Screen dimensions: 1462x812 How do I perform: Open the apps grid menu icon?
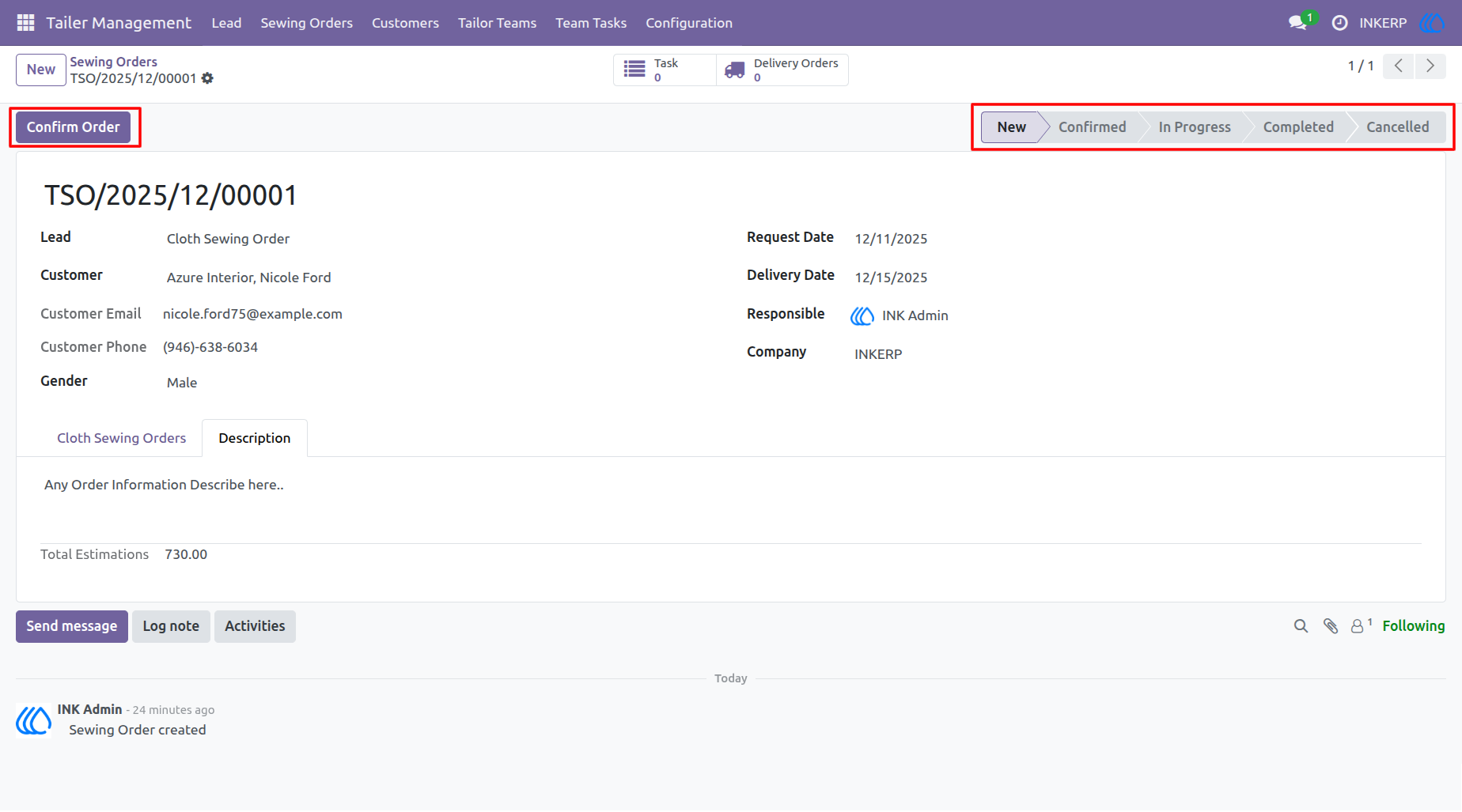(x=25, y=23)
